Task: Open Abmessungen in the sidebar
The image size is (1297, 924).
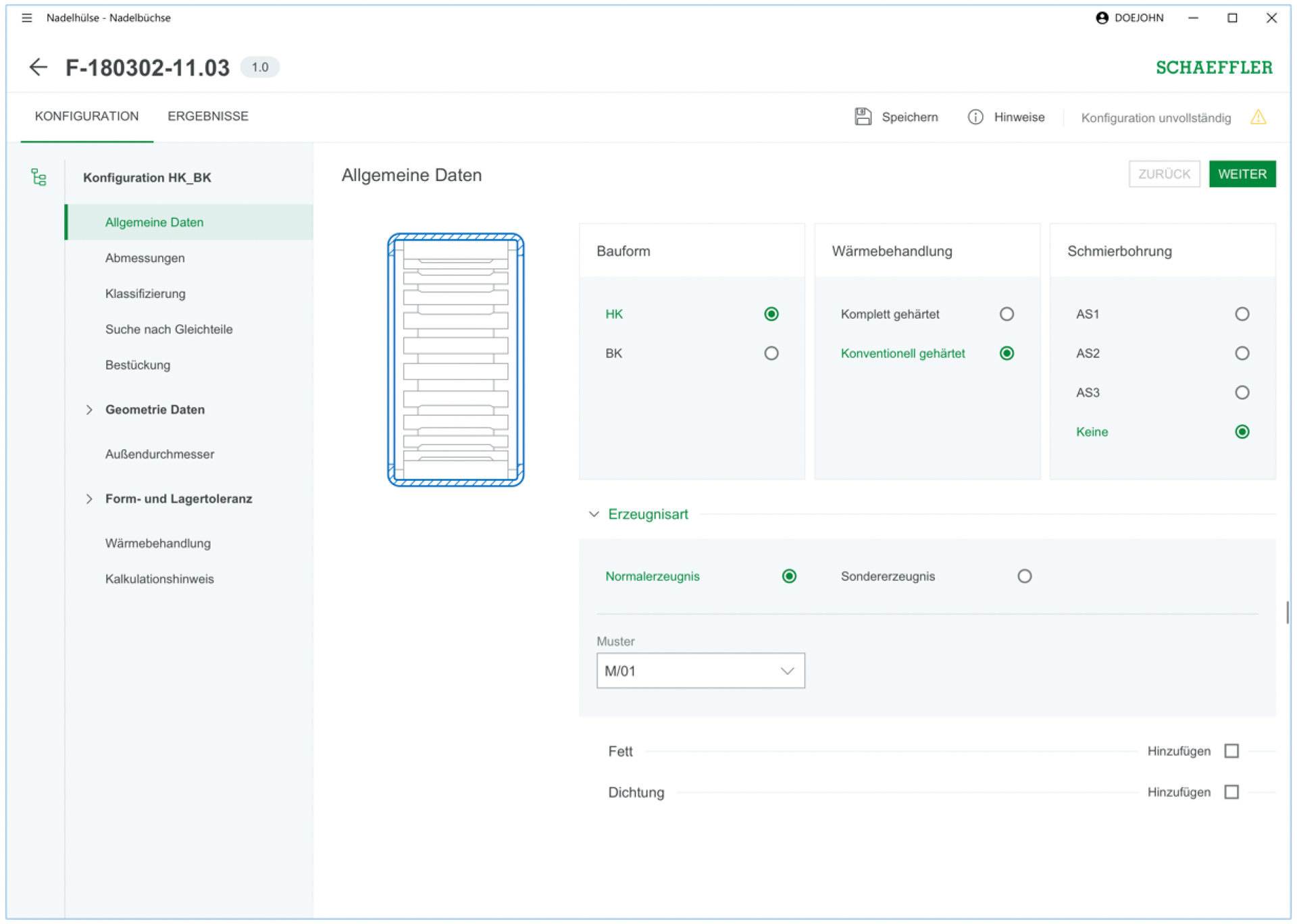Action: (x=145, y=258)
